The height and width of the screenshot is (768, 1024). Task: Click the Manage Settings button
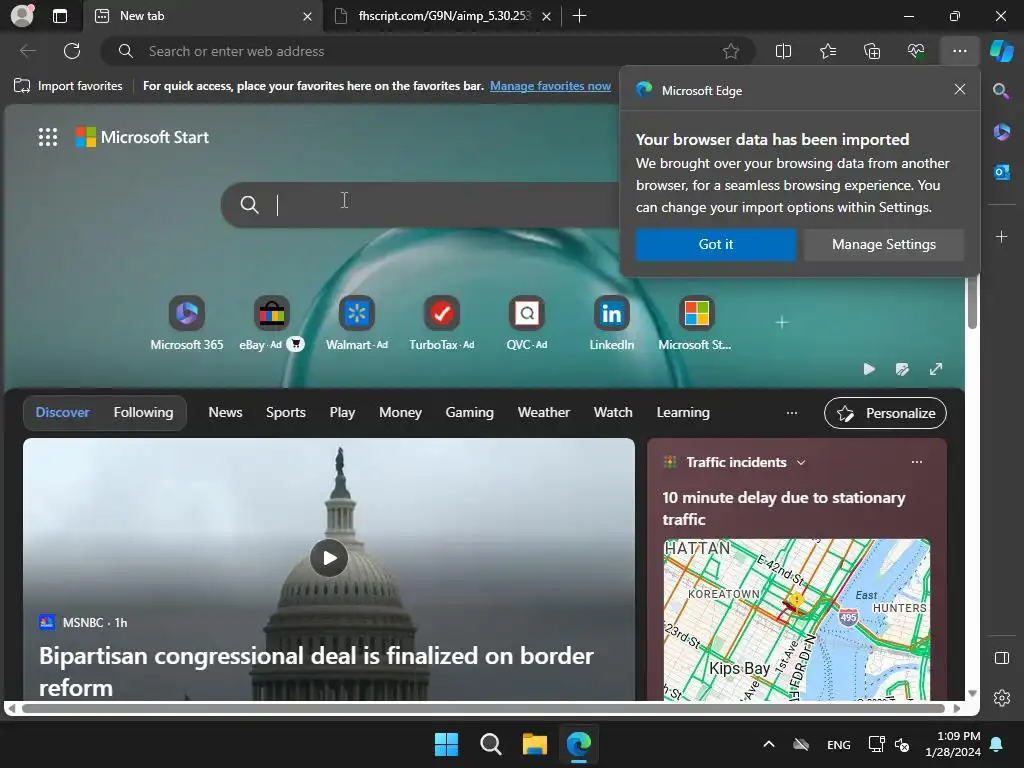click(x=884, y=244)
